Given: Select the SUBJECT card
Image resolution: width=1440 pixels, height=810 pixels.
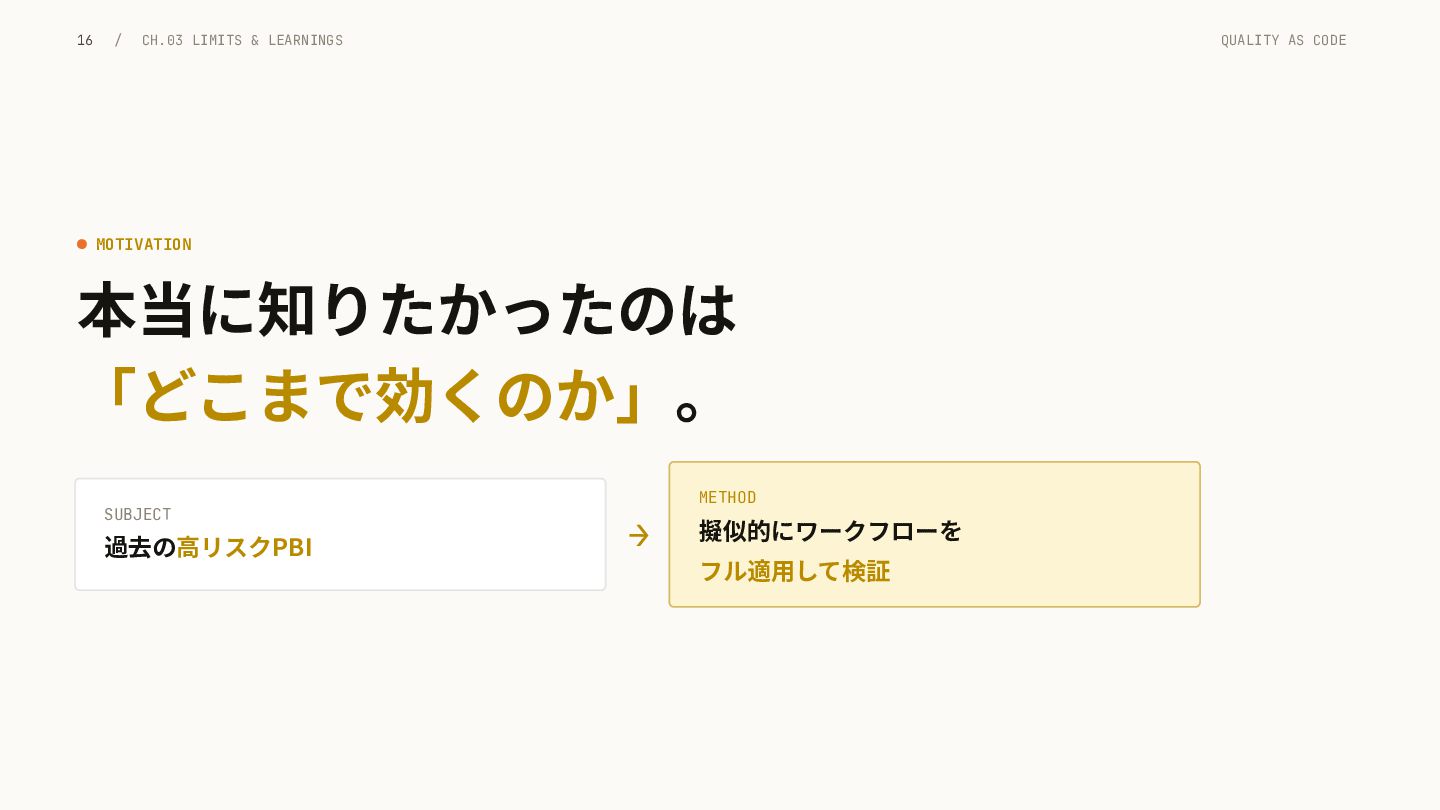Looking at the screenshot, I should click(340, 534).
